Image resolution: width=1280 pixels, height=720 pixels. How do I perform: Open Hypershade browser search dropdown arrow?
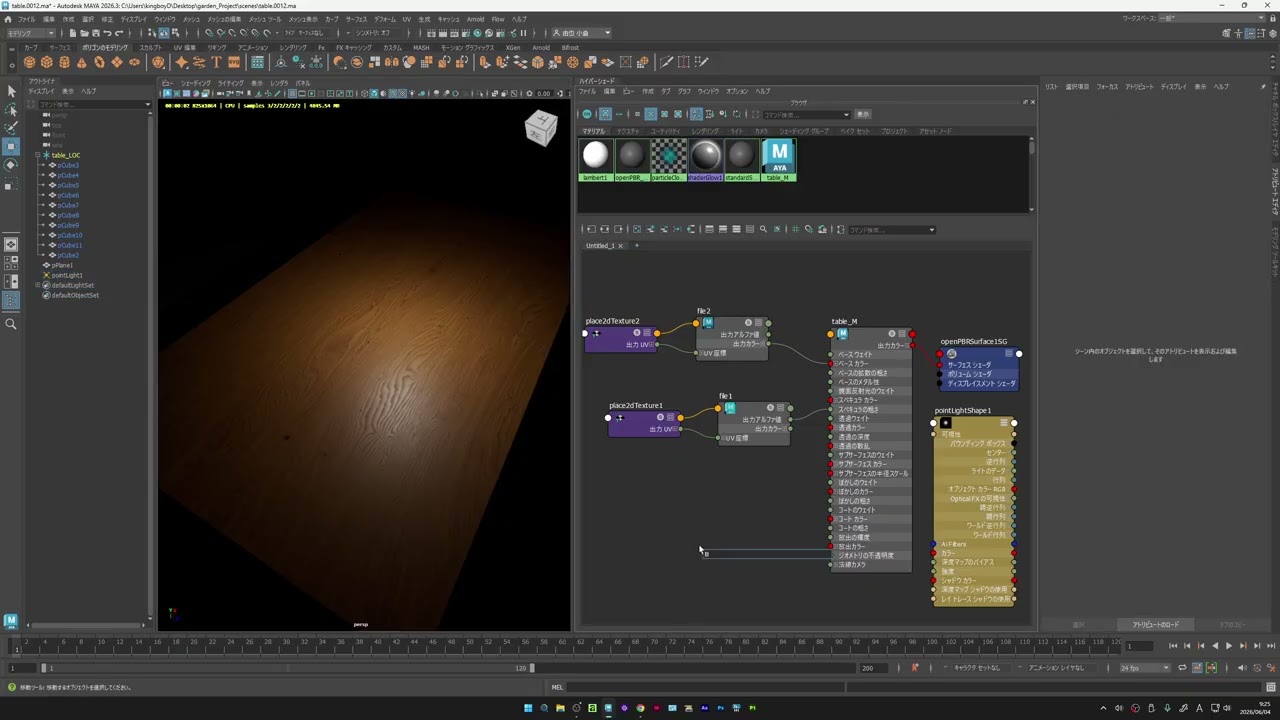click(846, 114)
